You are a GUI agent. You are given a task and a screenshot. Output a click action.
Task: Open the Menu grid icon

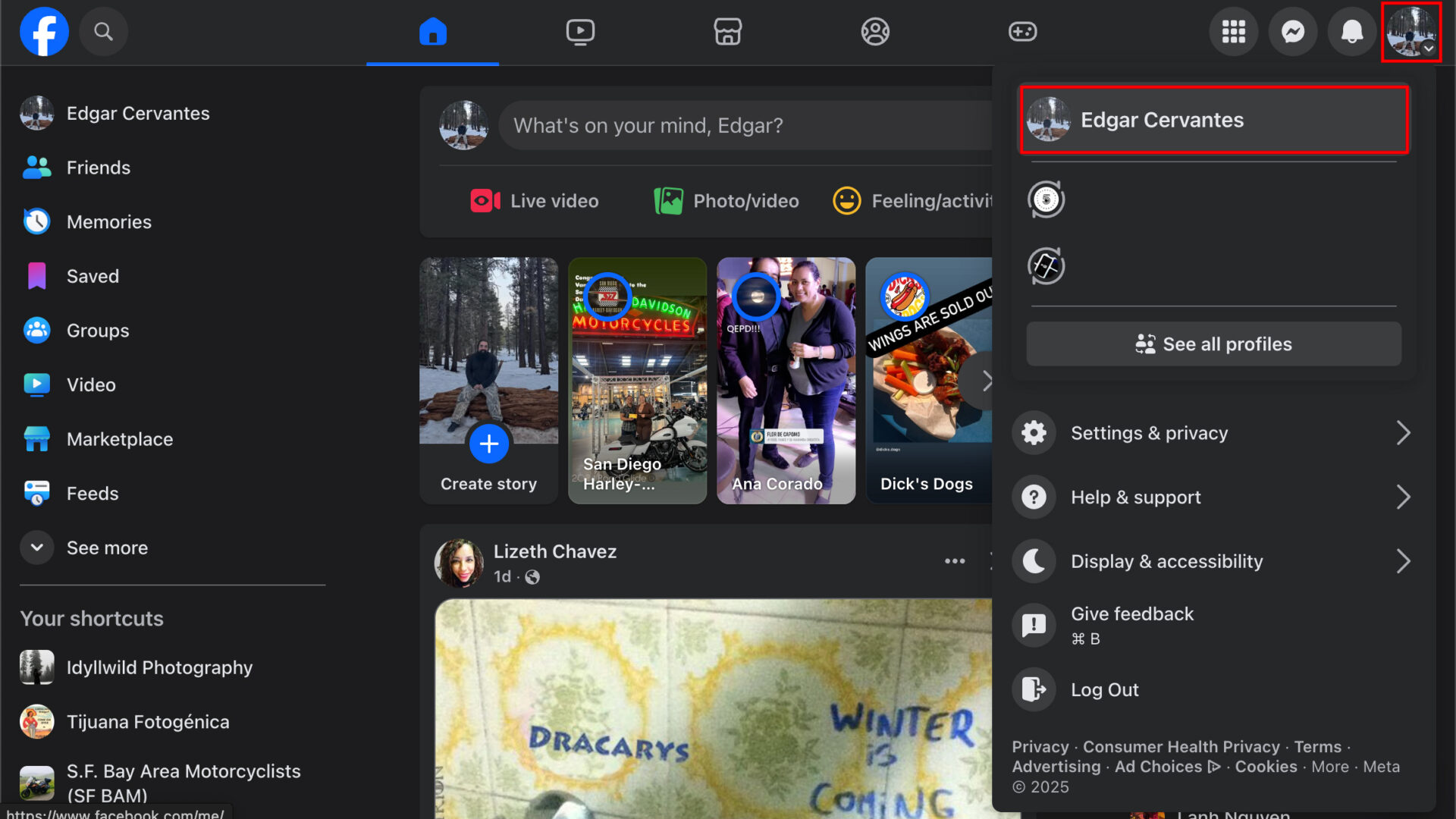point(1233,32)
